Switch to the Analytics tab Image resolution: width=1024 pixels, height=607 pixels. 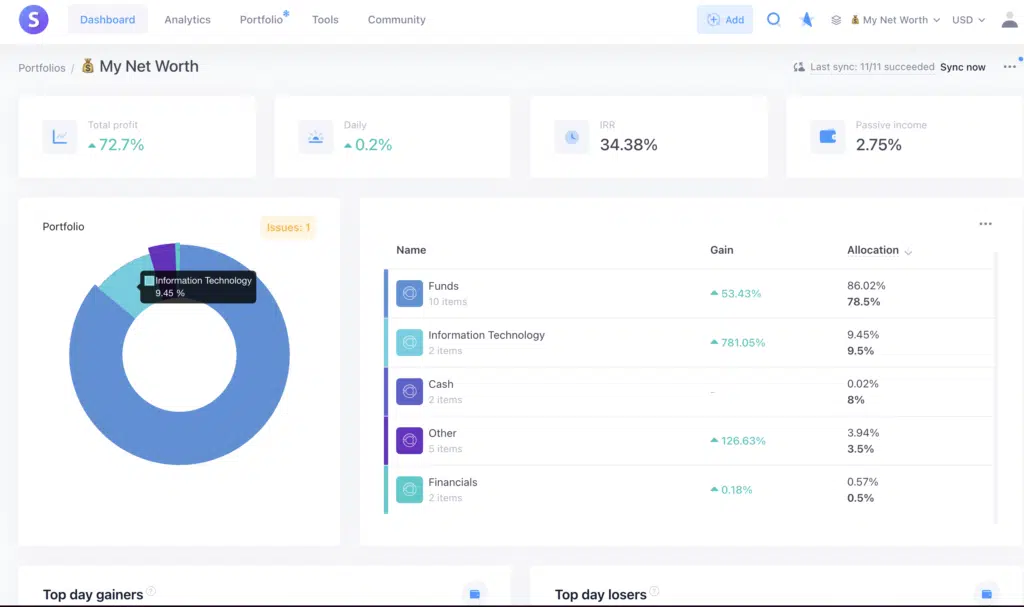[187, 19]
